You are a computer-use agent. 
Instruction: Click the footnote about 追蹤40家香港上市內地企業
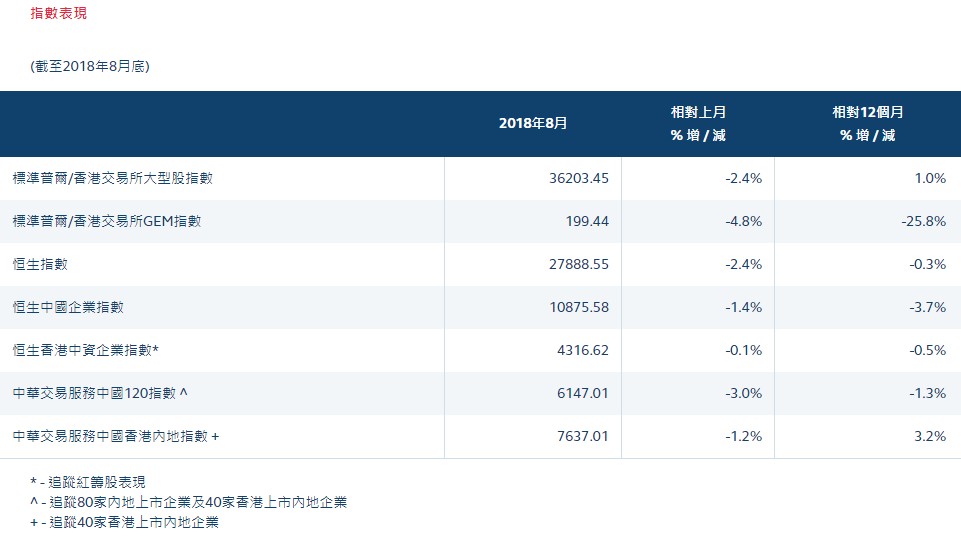point(124,522)
